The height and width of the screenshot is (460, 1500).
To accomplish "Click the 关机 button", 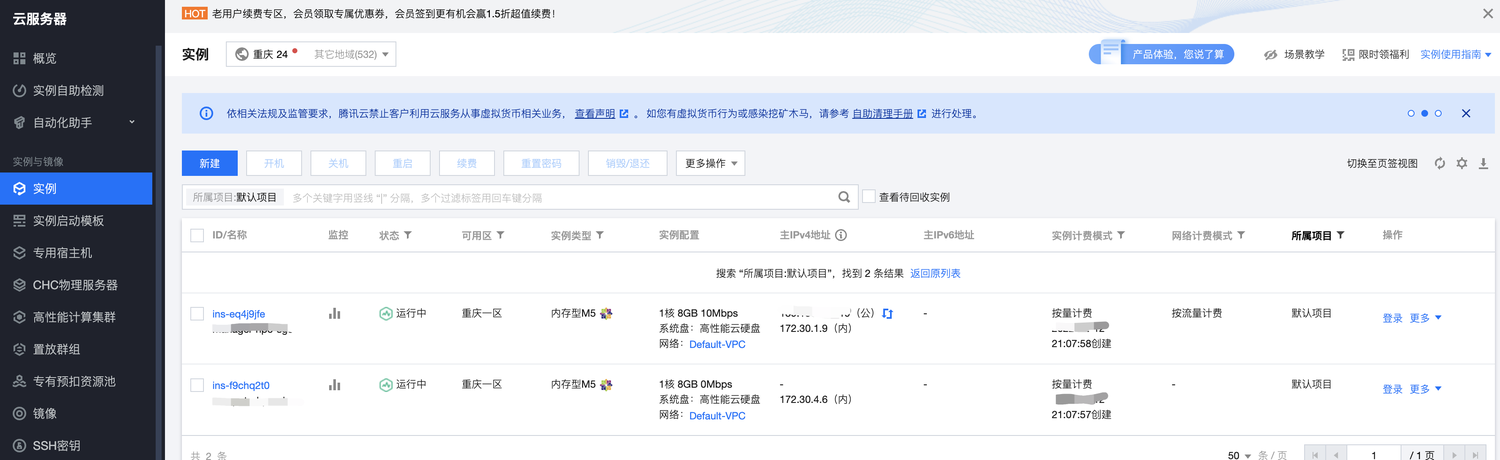I will (338, 163).
